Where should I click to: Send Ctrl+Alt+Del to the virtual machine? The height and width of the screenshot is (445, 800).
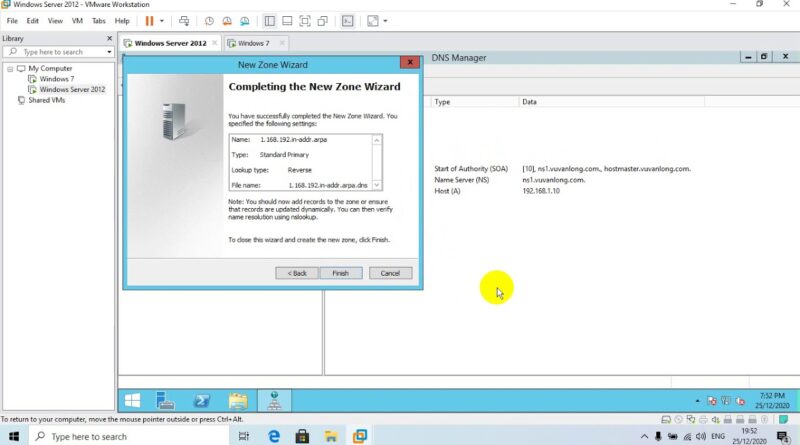coord(184,21)
